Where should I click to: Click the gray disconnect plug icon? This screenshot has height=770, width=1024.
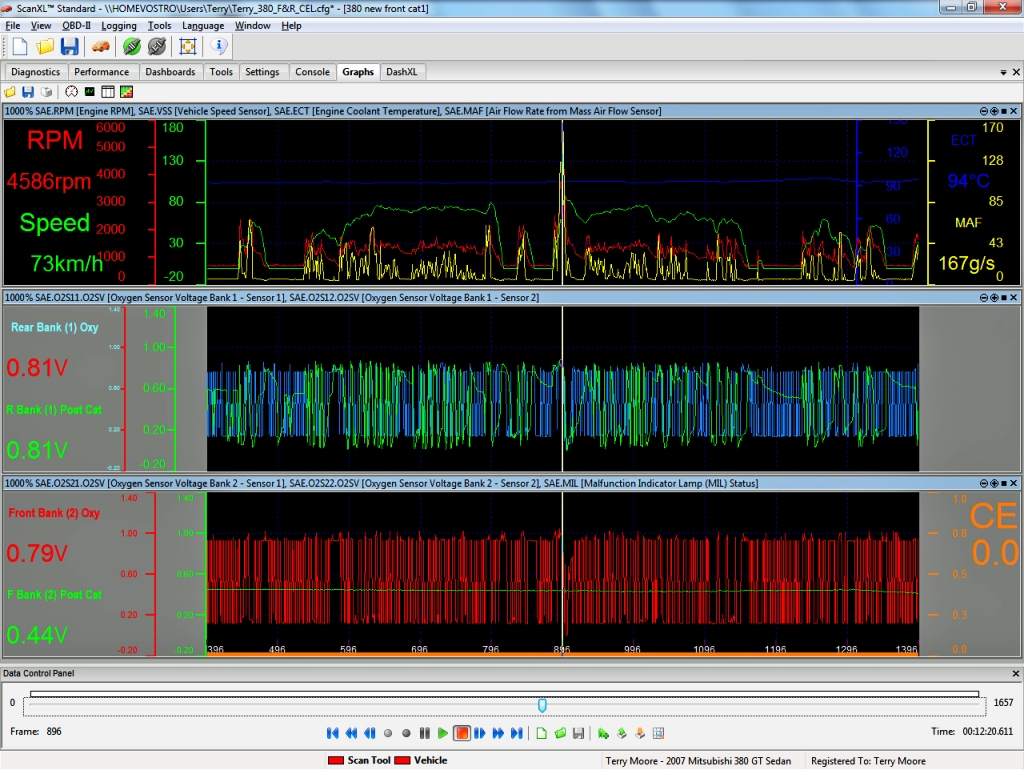tap(156, 46)
